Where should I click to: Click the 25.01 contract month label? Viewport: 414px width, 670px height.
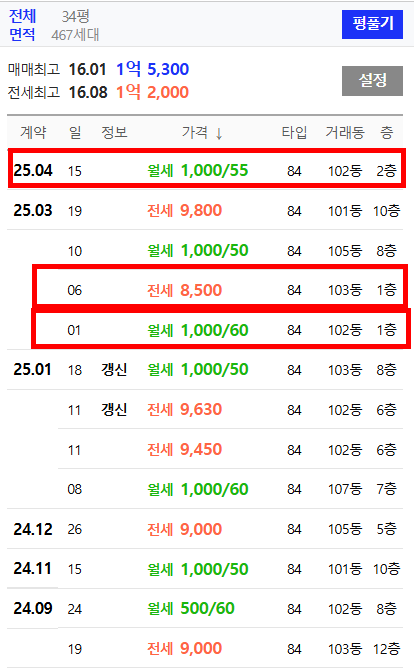pyautogui.click(x=32, y=370)
